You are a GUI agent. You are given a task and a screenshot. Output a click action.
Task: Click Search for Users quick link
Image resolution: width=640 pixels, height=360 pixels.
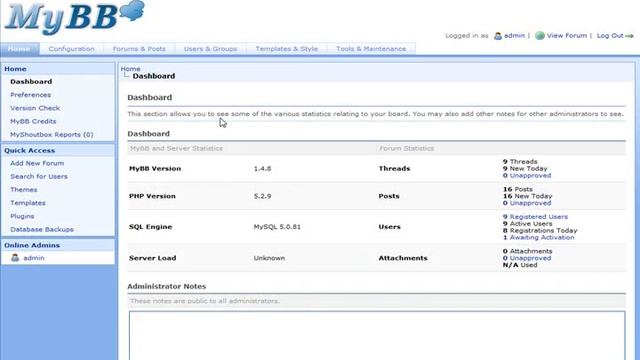pos(39,176)
